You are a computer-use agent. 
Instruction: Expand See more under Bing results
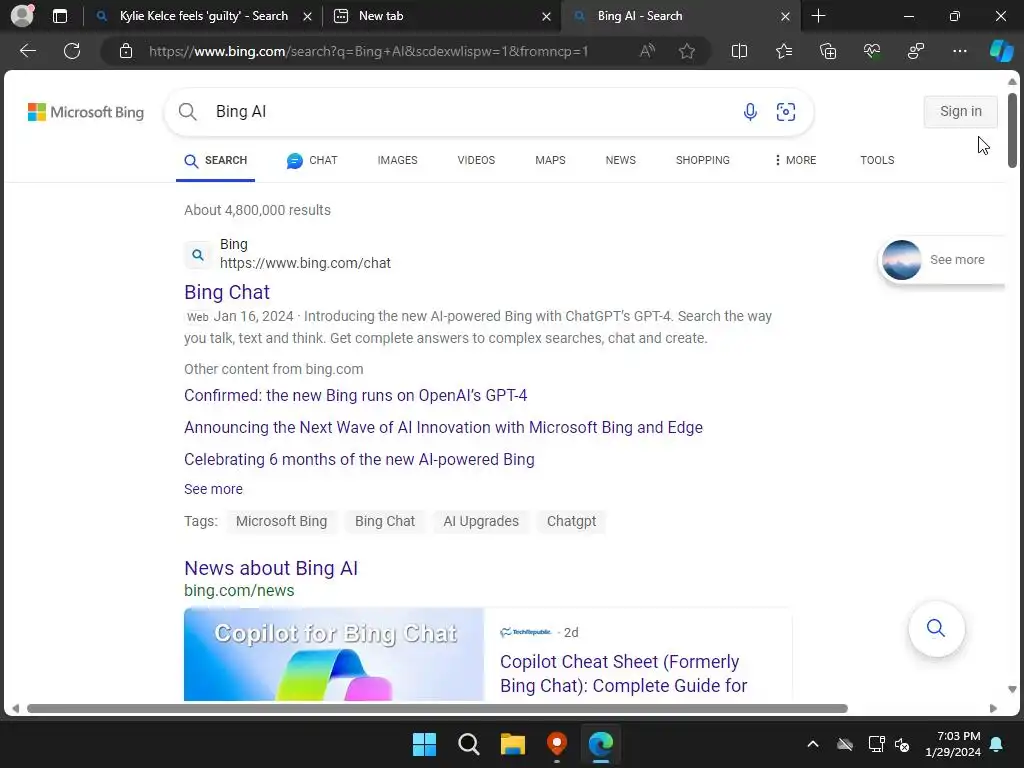click(213, 489)
